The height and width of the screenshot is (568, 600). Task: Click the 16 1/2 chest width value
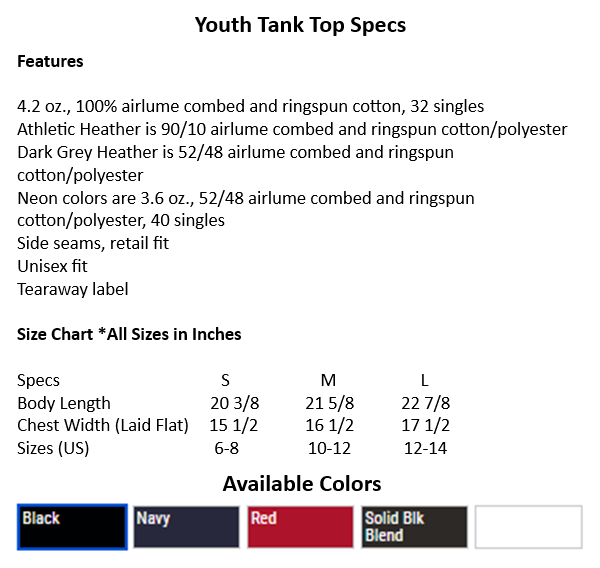(327, 425)
